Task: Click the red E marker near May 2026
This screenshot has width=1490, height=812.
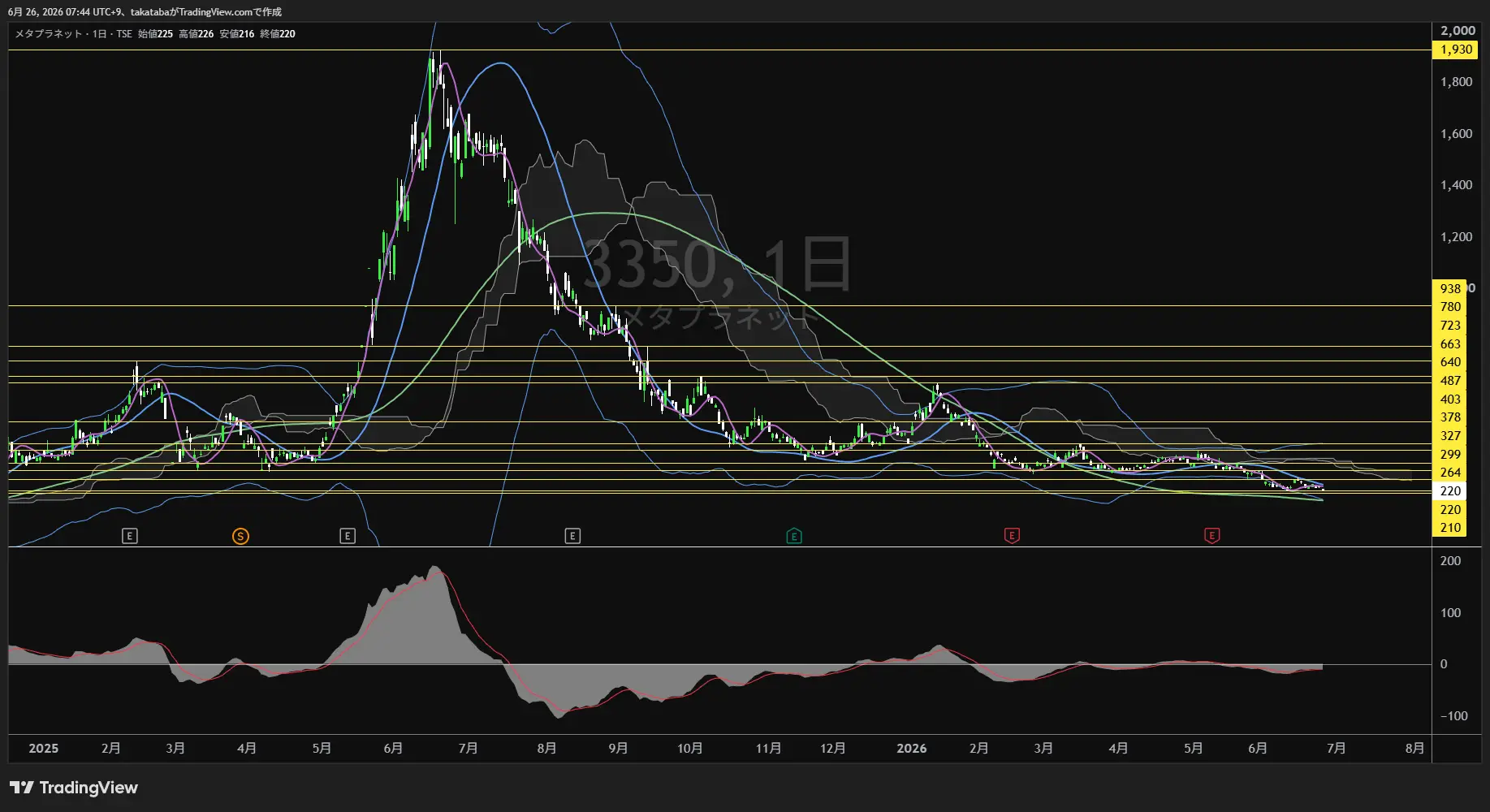Action: [1211, 536]
